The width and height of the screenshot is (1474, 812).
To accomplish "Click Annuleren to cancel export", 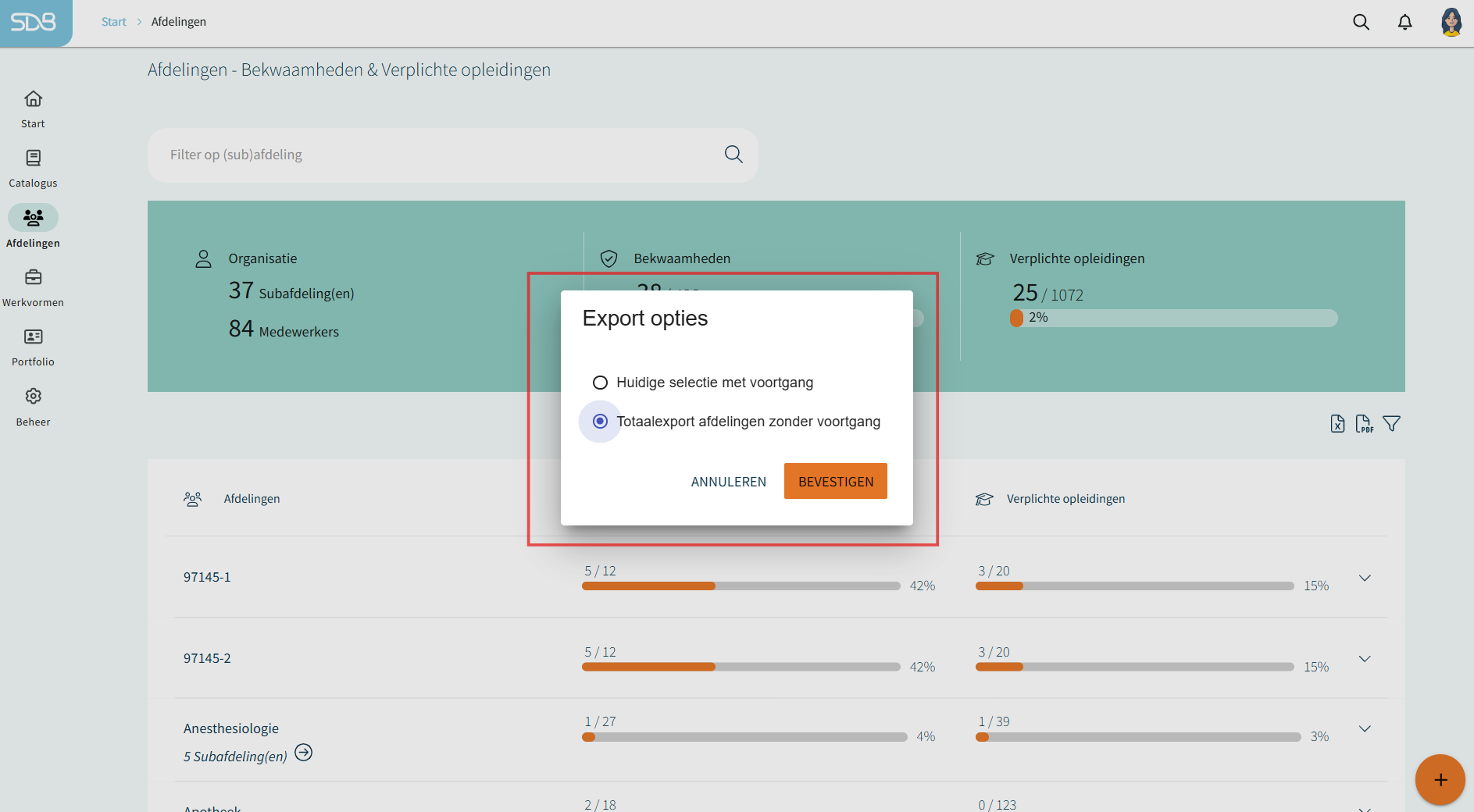I will click(x=728, y=482).
